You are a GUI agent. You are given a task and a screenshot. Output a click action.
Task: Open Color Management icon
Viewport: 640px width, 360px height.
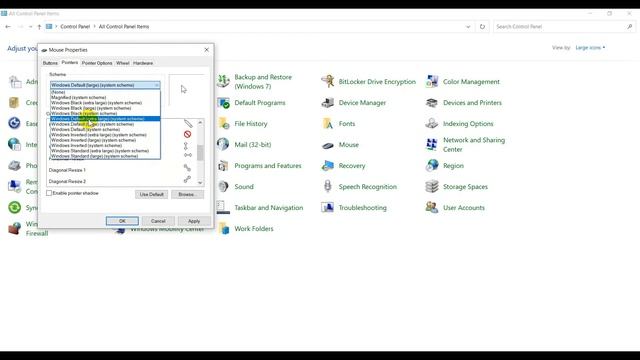(x=432, y=81)
